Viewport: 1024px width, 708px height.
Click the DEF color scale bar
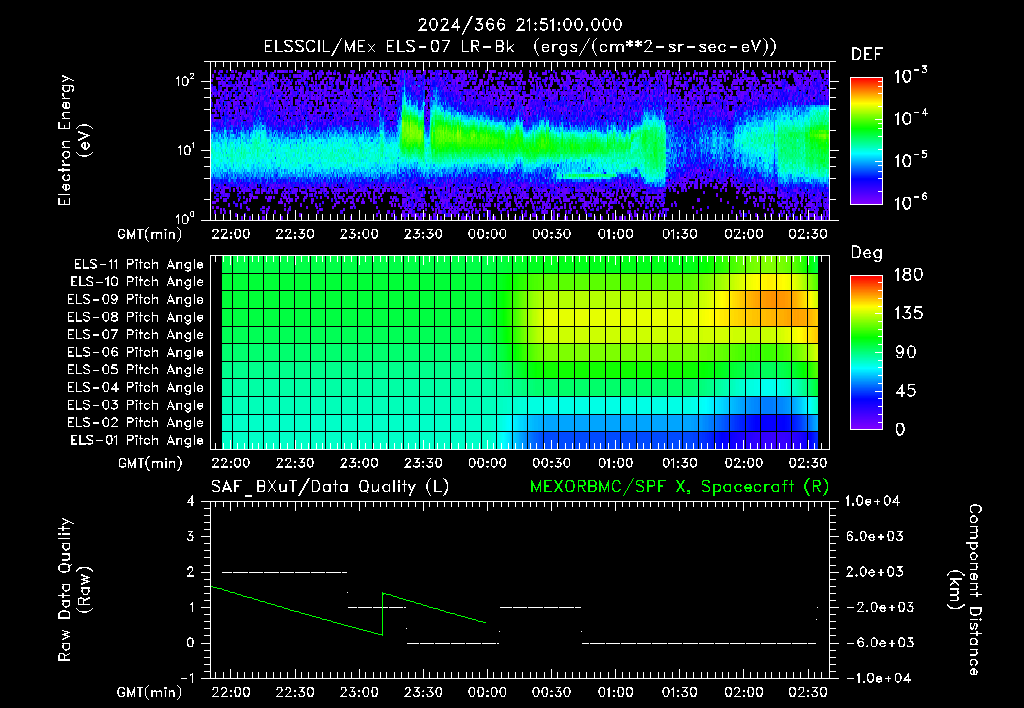pos(866,140)
